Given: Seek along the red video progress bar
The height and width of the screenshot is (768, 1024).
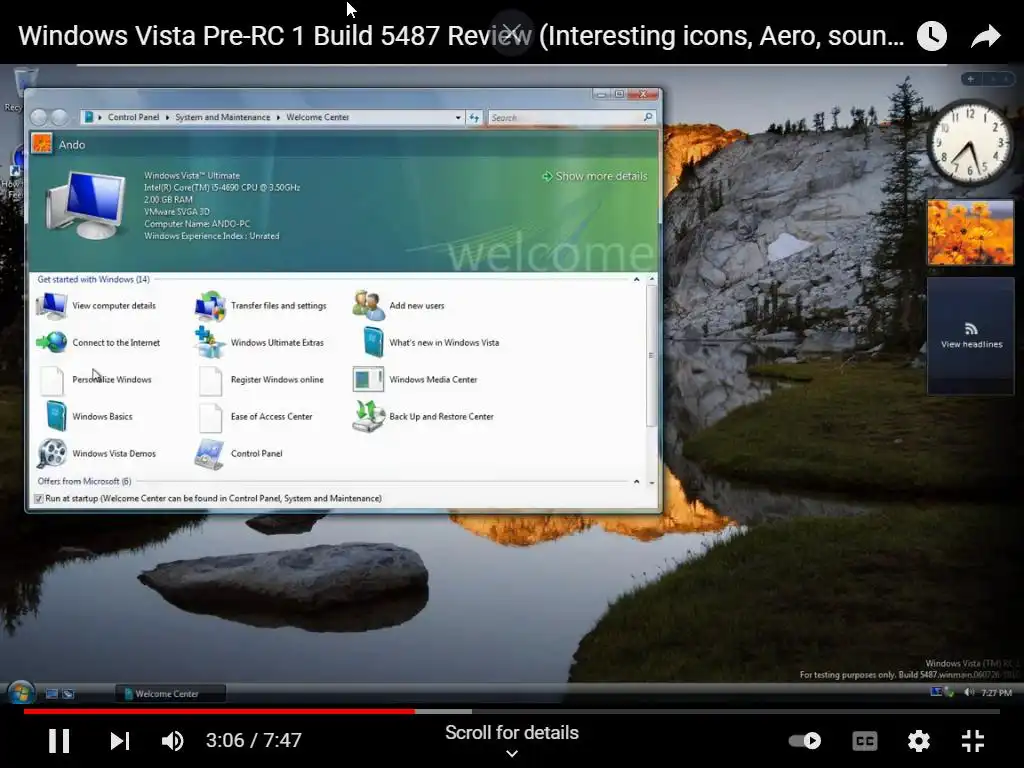Looking at the screenshot, I should click(219, 711).
